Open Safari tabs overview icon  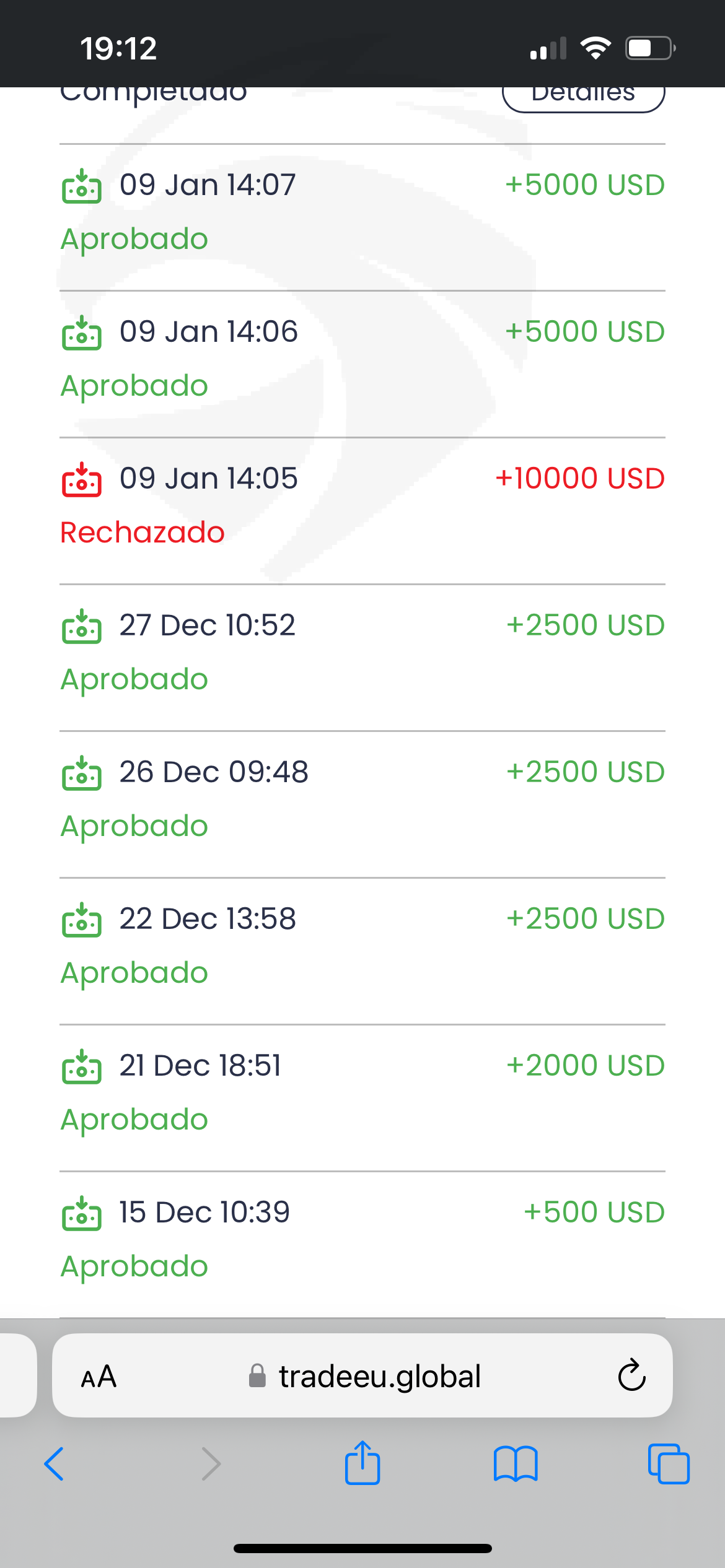pos(669,1465)
